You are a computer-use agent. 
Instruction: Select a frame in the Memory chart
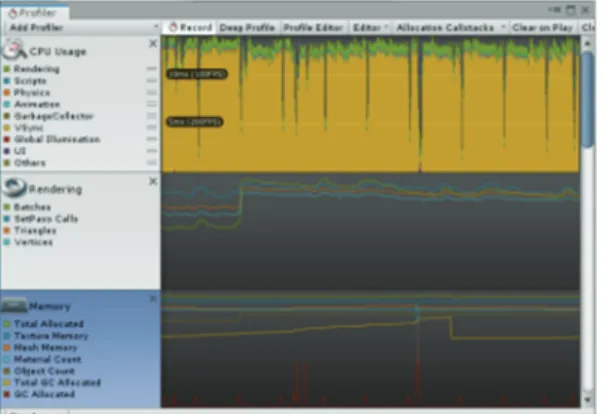click(x=371, y=349)
